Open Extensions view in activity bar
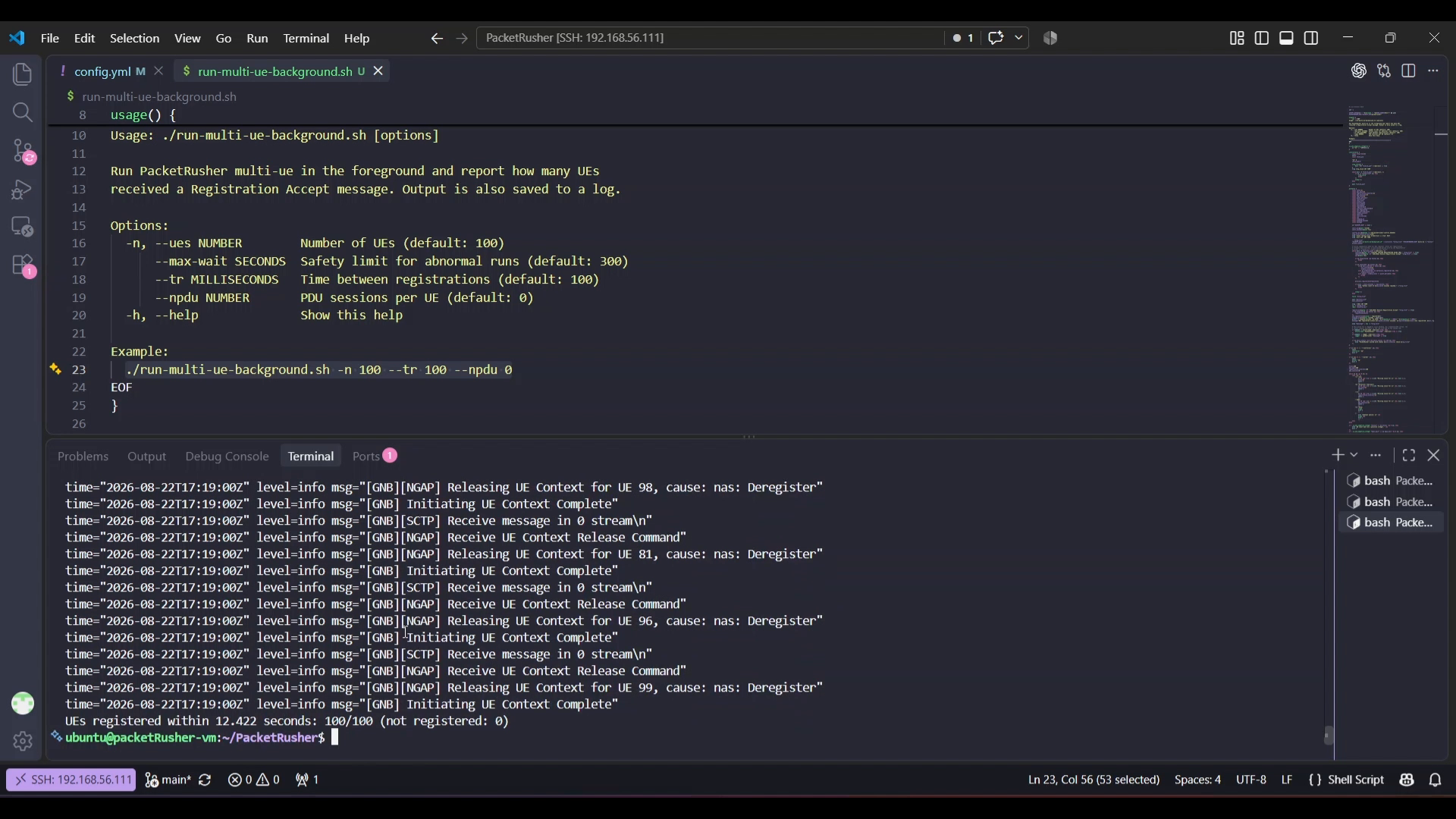This screenshot has height=819, width=1456. coord(23,266)
